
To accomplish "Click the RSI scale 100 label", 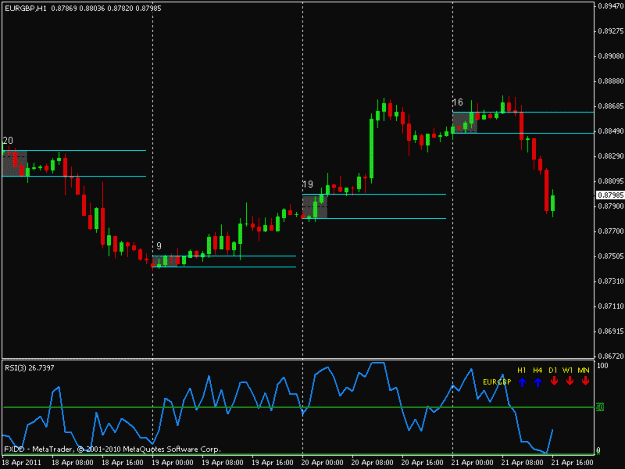I will 602,365.
